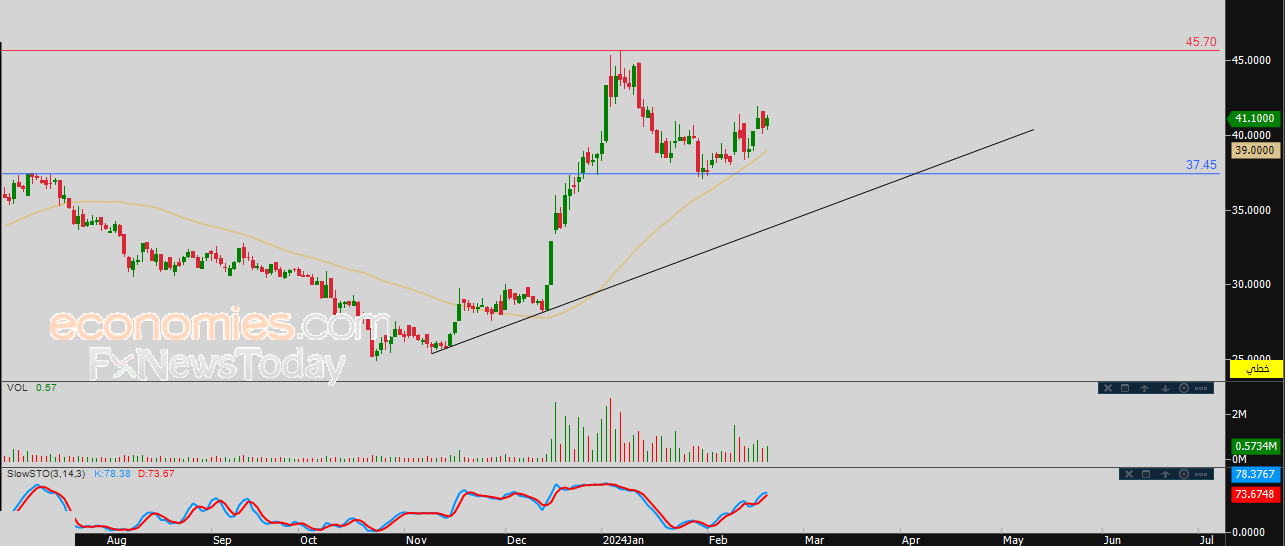This screenshot has width=1285, height=546.
Task: Open more options for VOL panel
Action: (x=1201, y=388)
